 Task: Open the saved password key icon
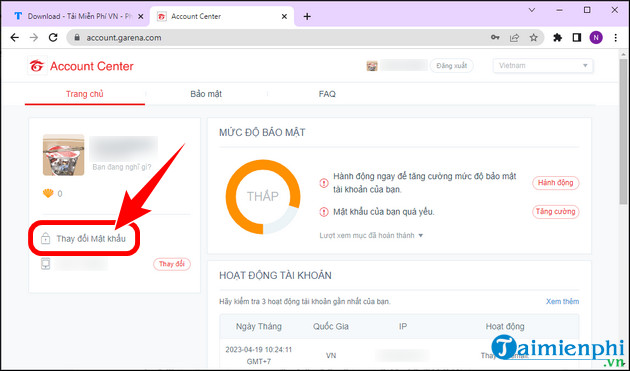pyautogui.click(x=495, y=38)
